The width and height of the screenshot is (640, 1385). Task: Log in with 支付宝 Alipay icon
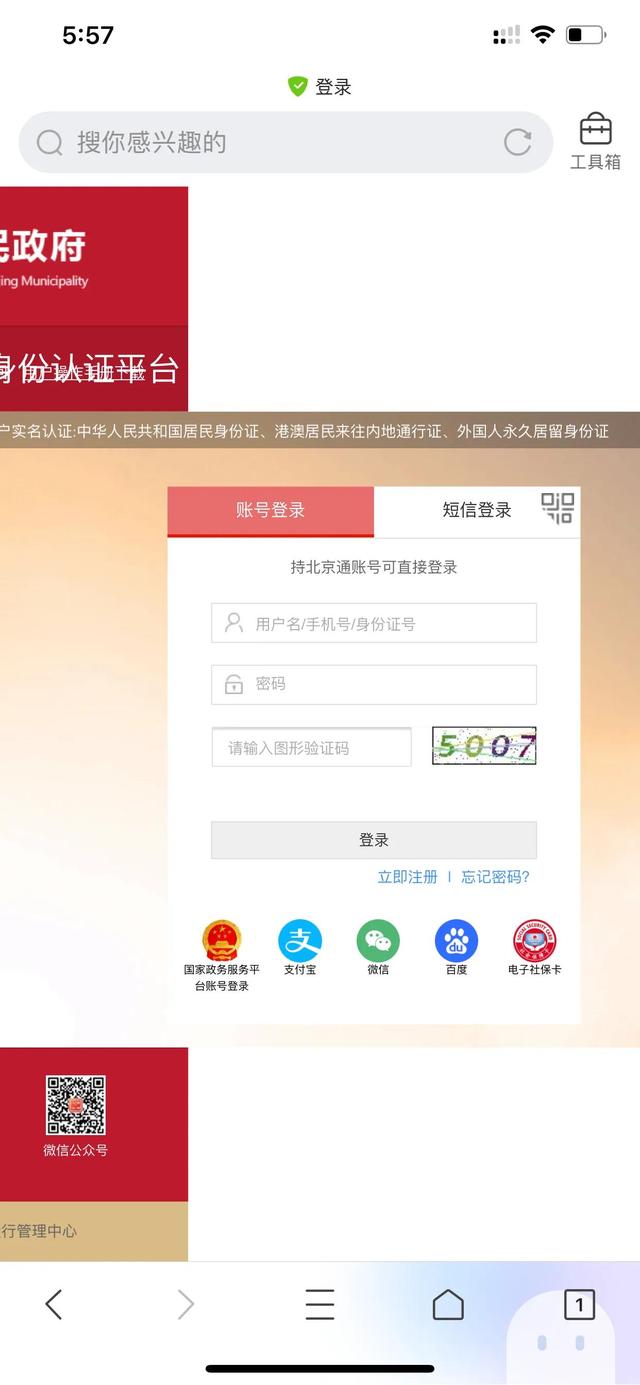coord(300,941)
